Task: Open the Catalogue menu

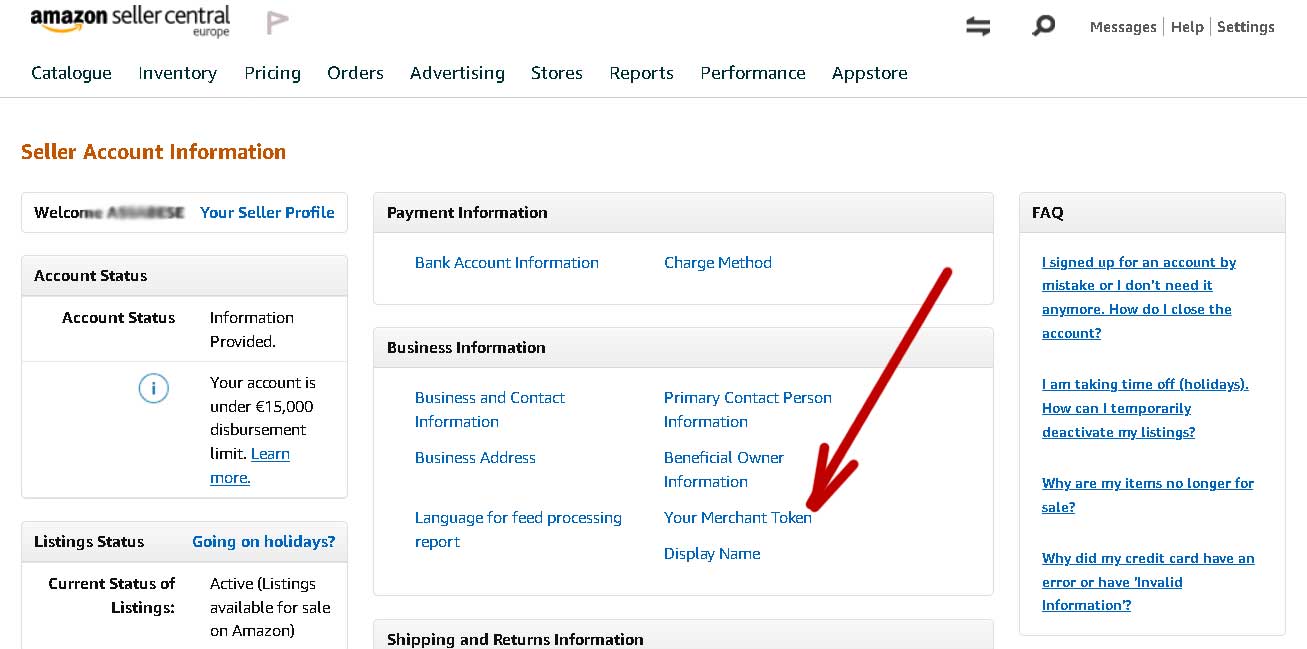Action: click(x=71, y=73)
